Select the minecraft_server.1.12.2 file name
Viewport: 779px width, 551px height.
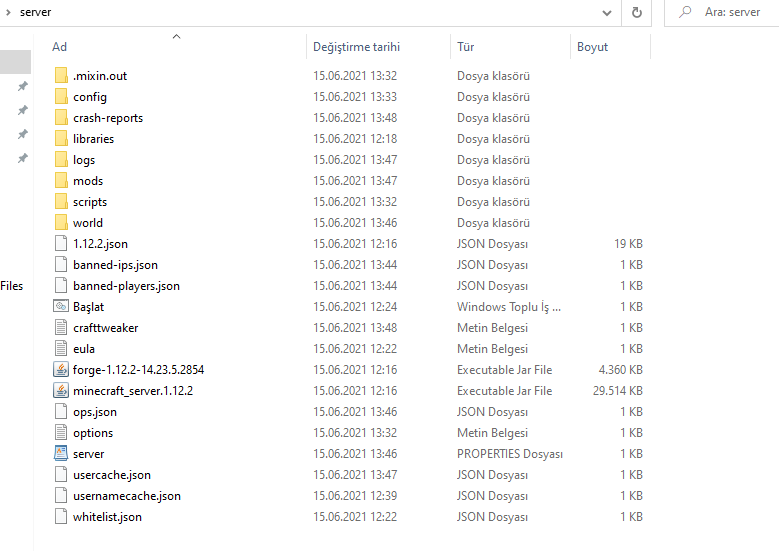tap(133, 391)
